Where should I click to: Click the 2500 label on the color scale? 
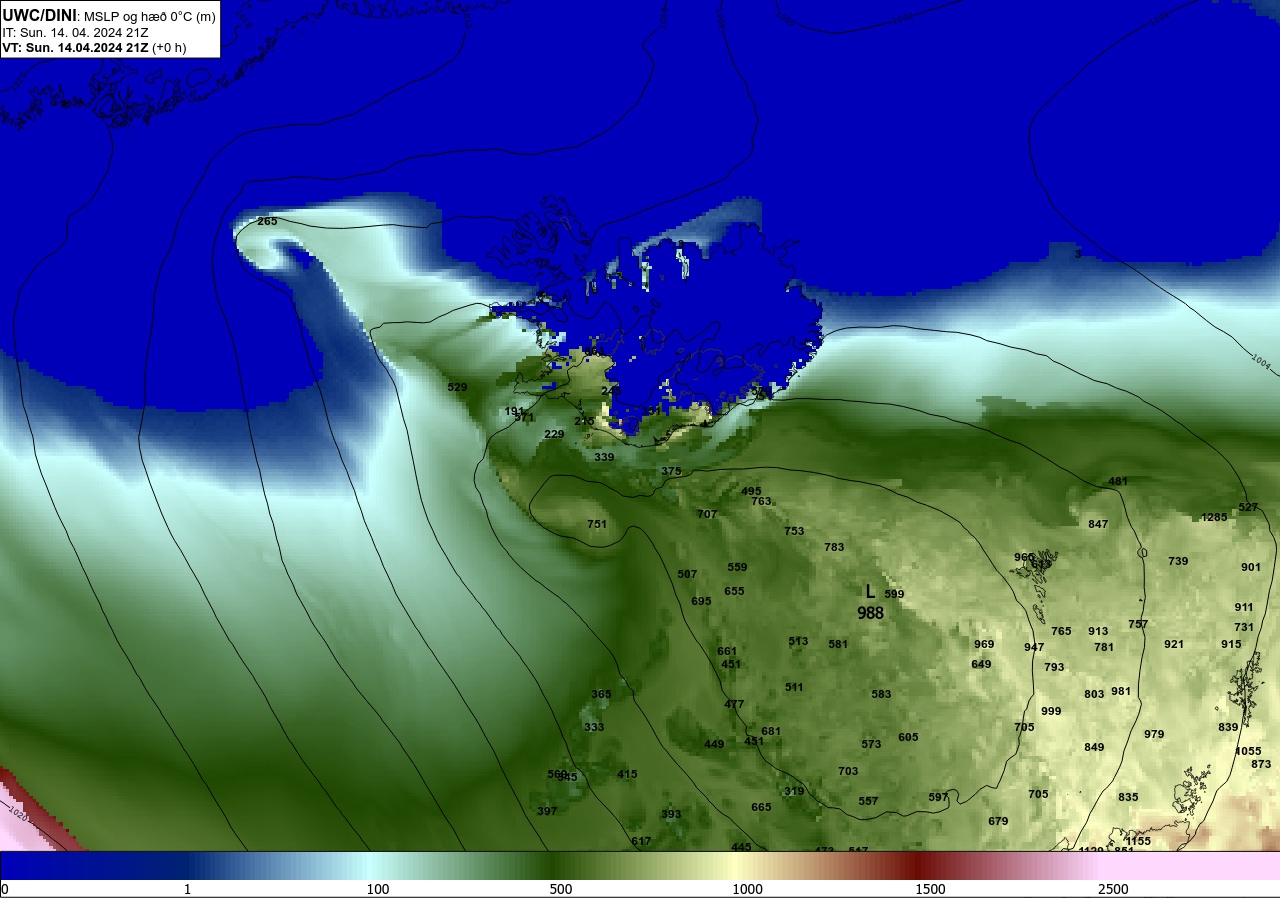1113,889
